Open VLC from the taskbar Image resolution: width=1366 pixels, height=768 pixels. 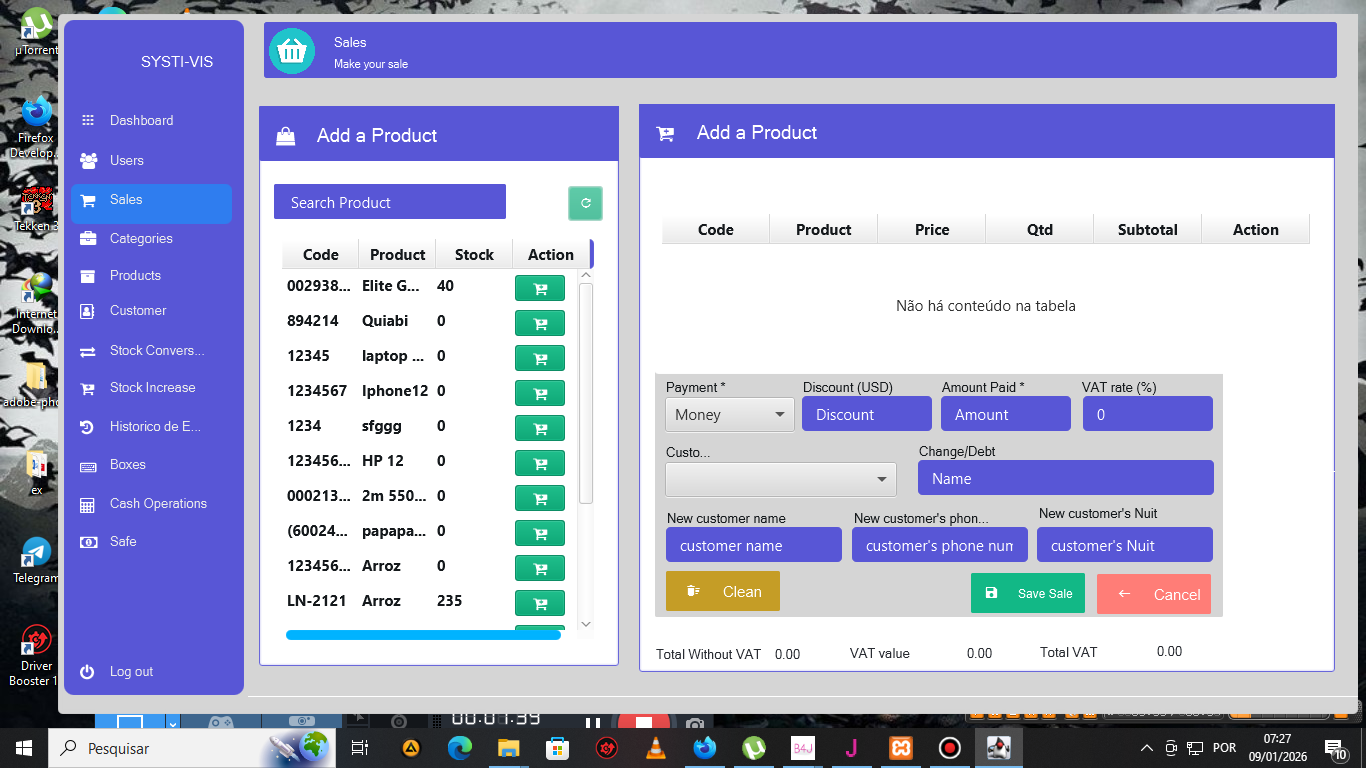[x=655, y=748]
